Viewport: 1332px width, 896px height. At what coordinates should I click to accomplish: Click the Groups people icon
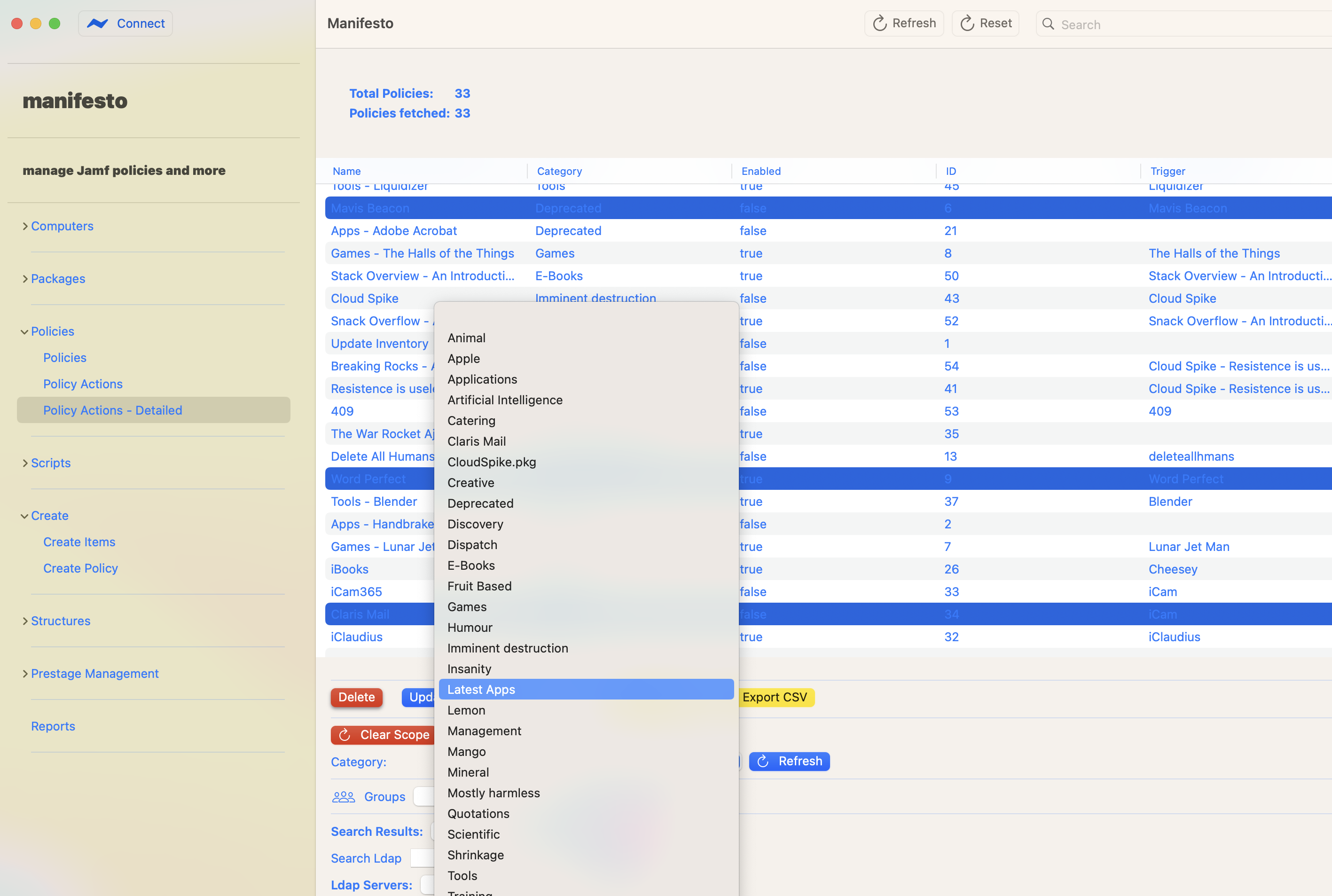343,796
